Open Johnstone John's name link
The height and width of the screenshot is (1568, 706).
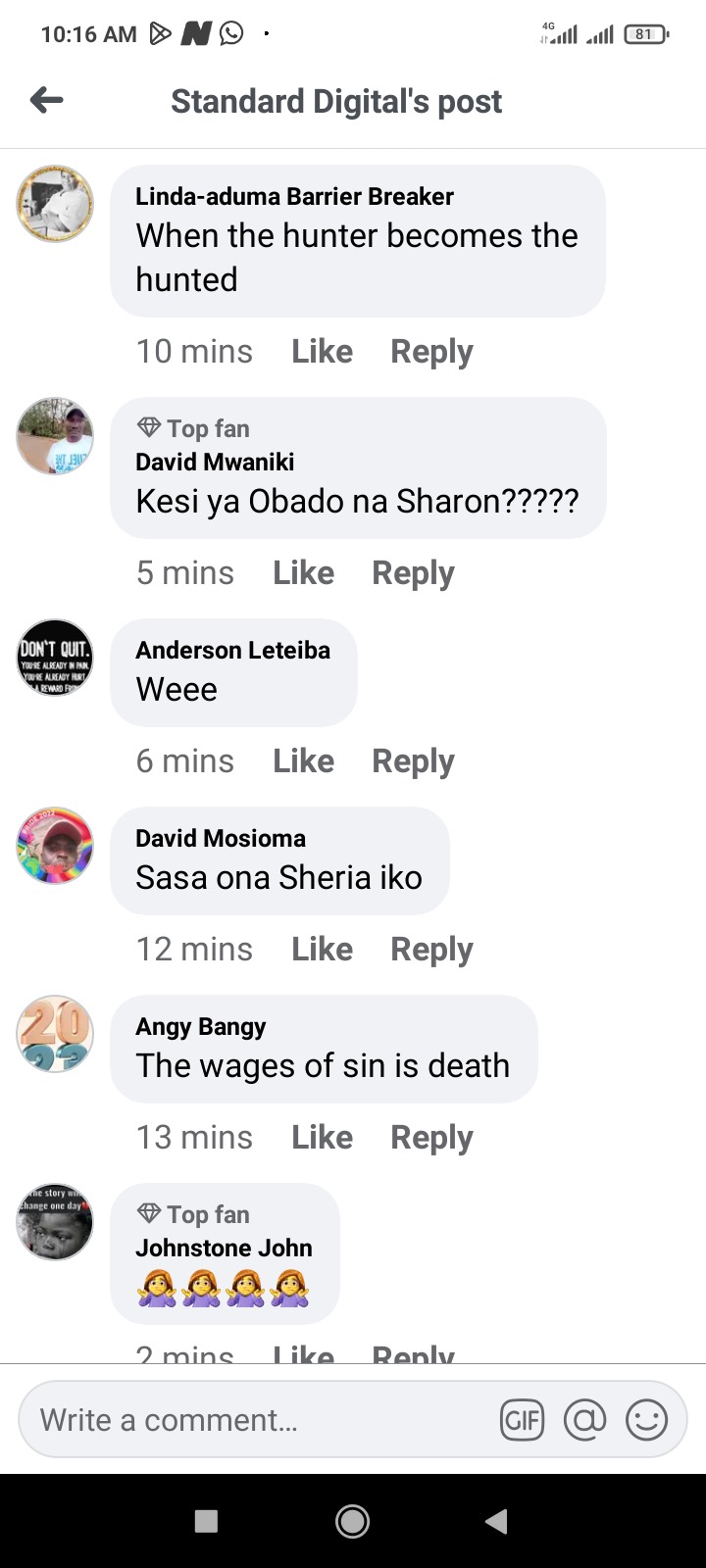click(x=224, y=1248)
